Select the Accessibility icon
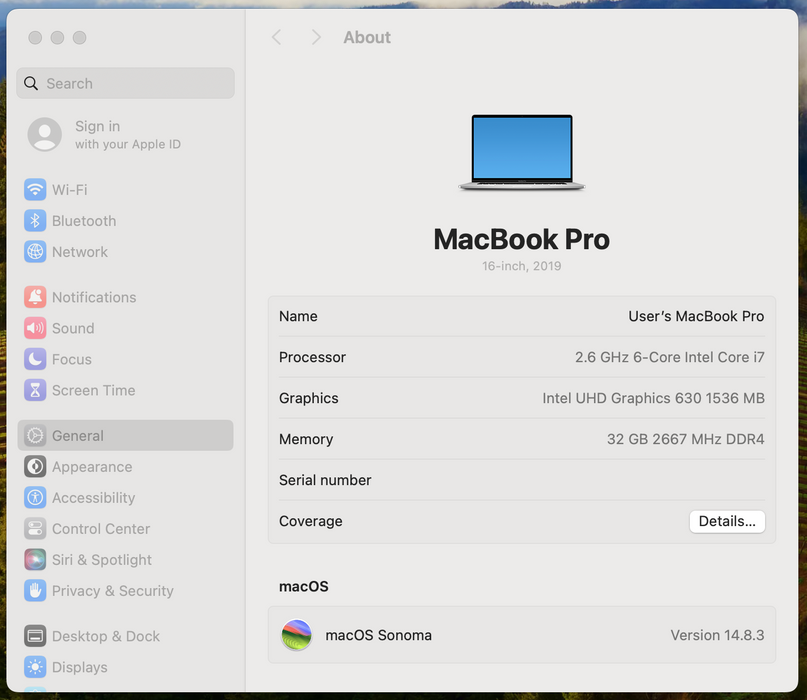 pos(35,498)
